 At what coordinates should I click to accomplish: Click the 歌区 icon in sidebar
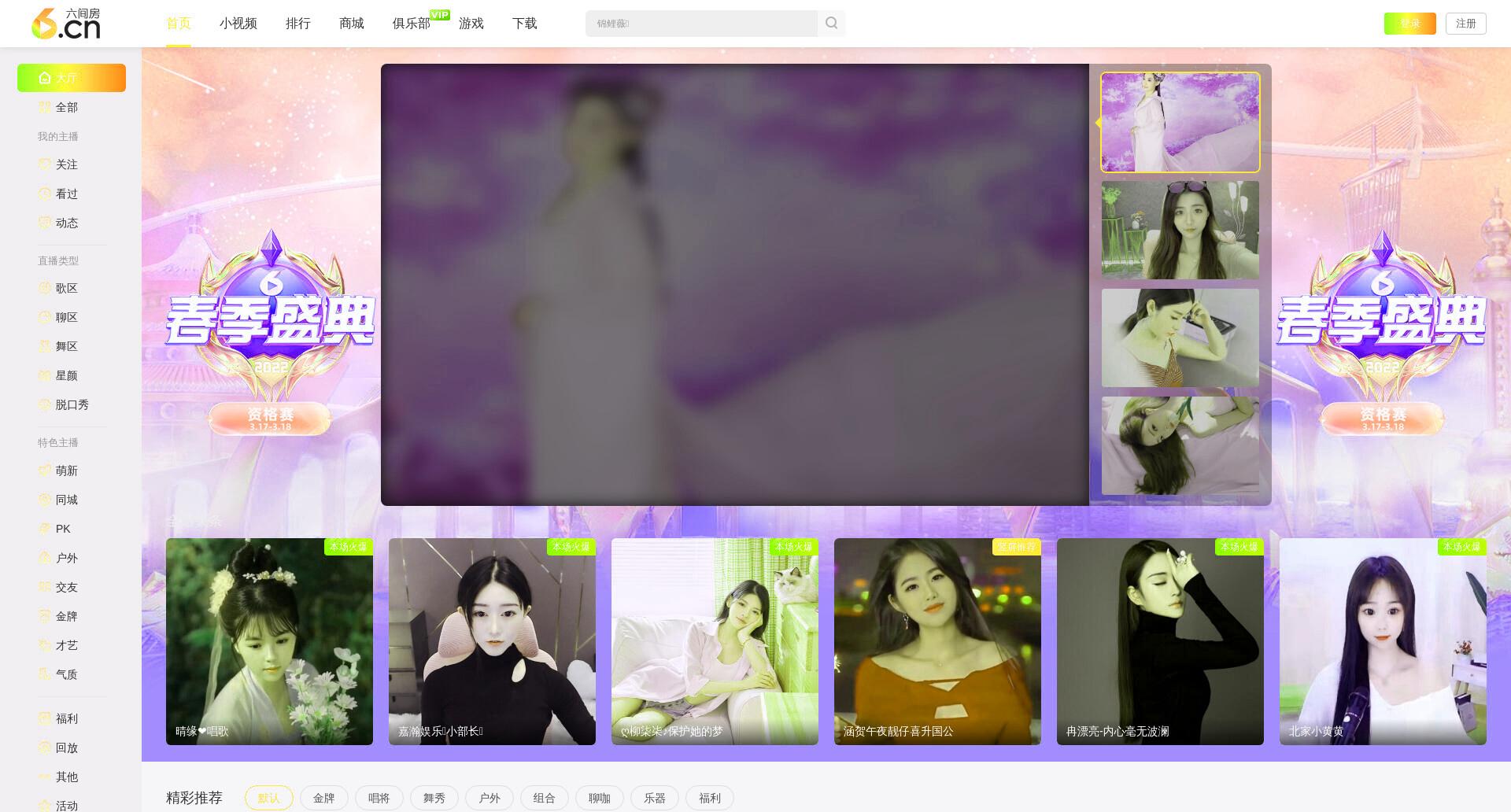pos(45,288)
